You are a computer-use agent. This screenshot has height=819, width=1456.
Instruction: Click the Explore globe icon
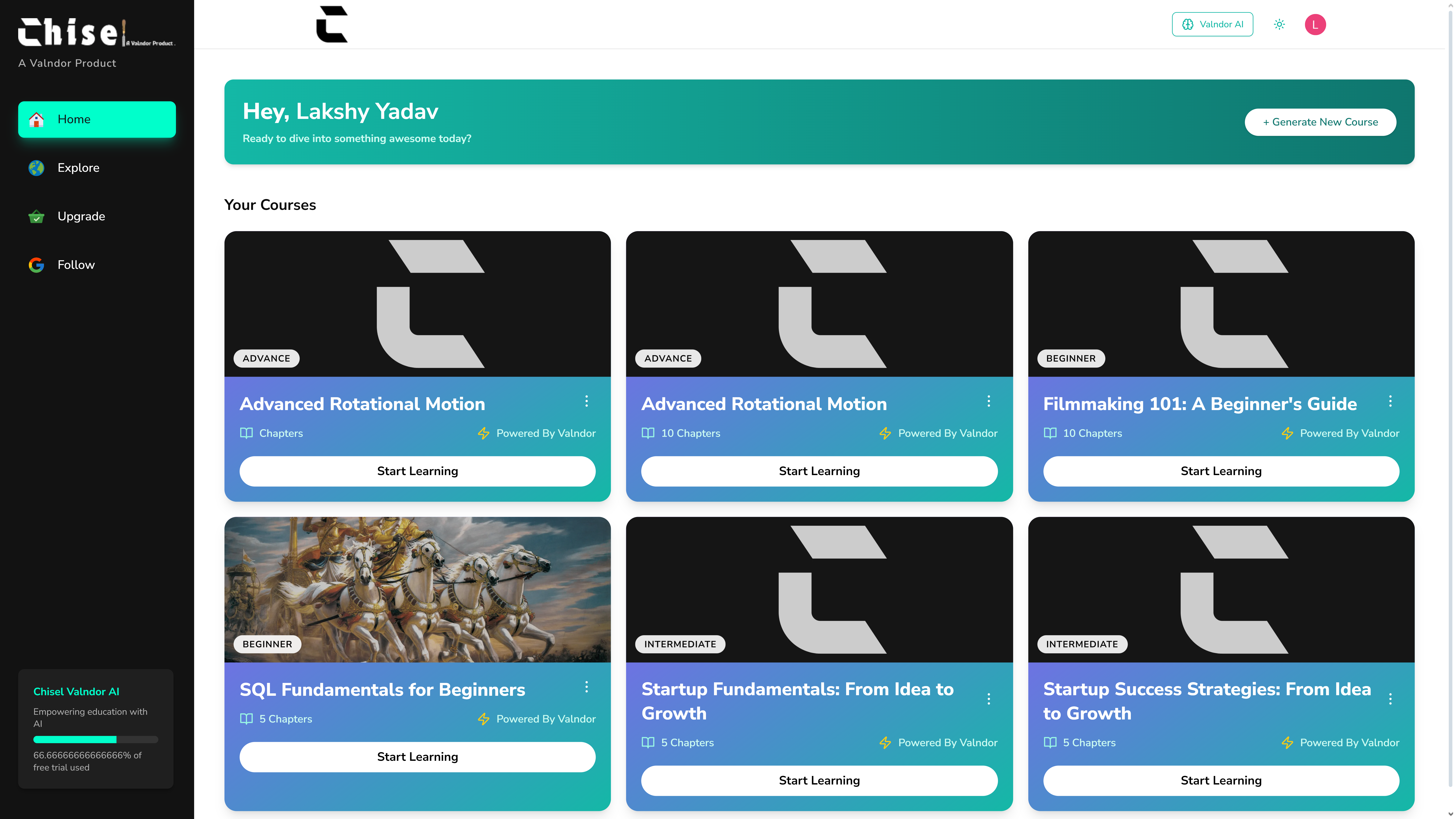tap(36, 168)
